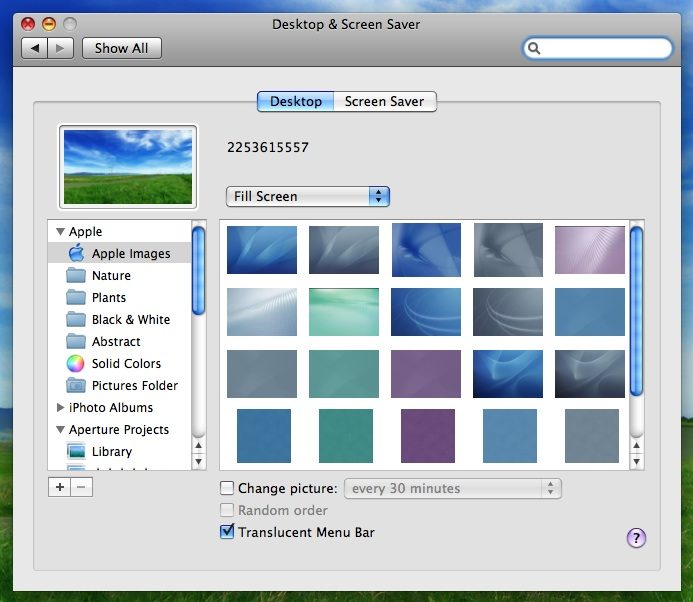Click the forward navigation arrow button
Image resolution: width=693 pixels, height=602 pixels.
tap(61, 48)
